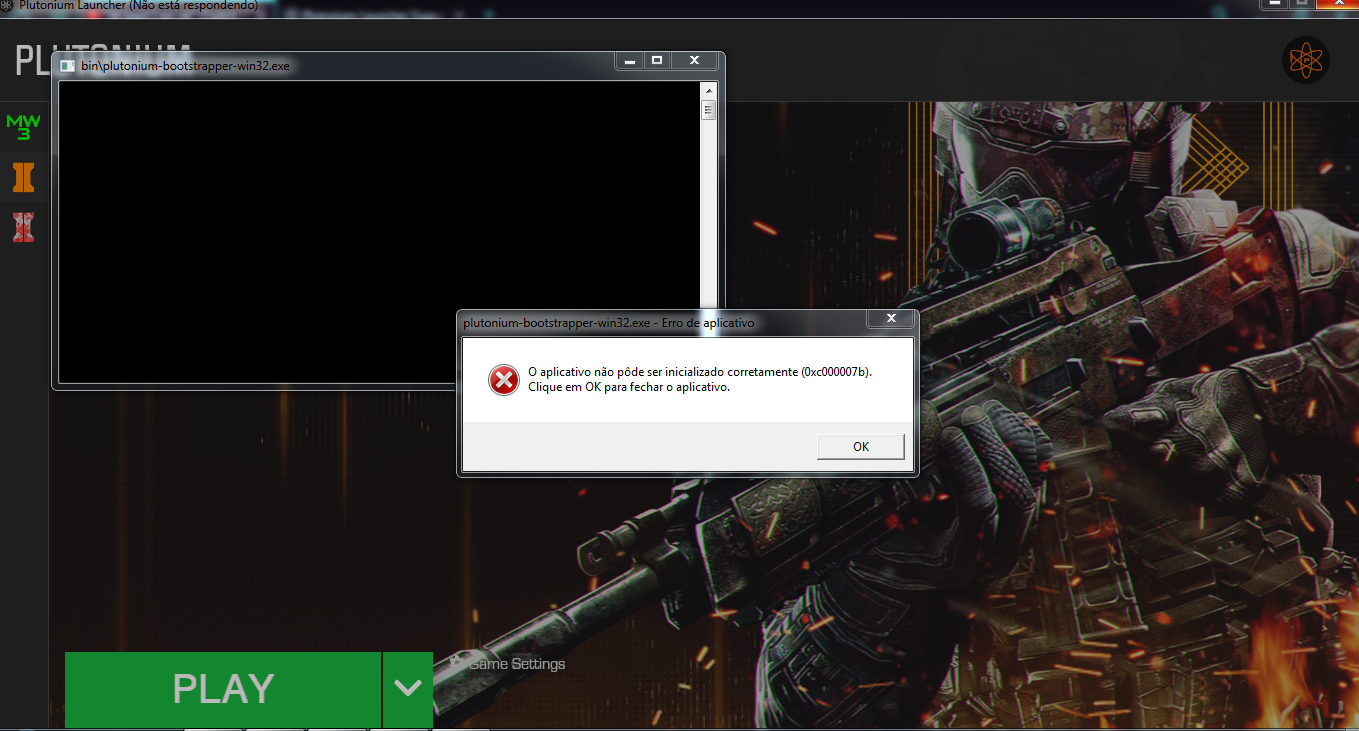This screenshot has height=731, width=1359.
Task: Click the console vertical scrollbar thumb
Action: click(x=708, y=110)
